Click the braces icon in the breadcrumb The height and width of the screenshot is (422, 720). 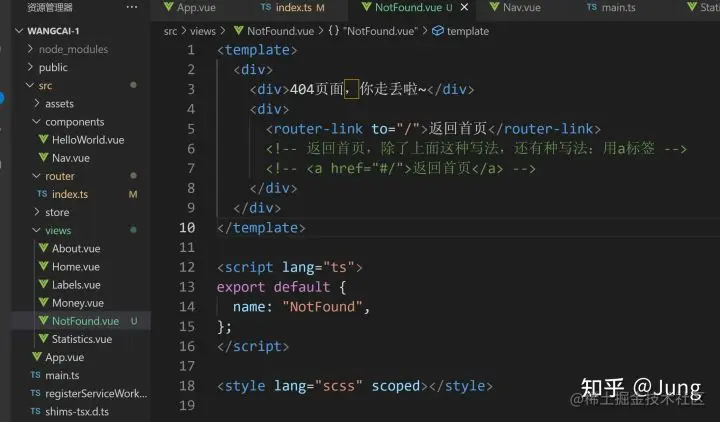[x=334, y=31]
